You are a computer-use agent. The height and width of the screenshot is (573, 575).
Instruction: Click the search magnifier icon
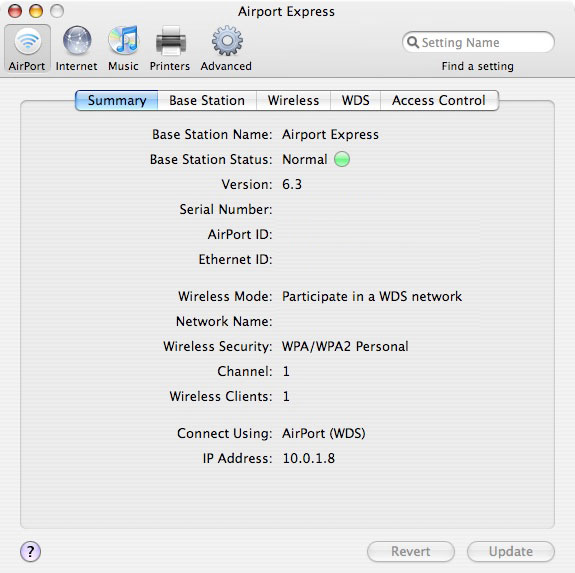point(413,42)
